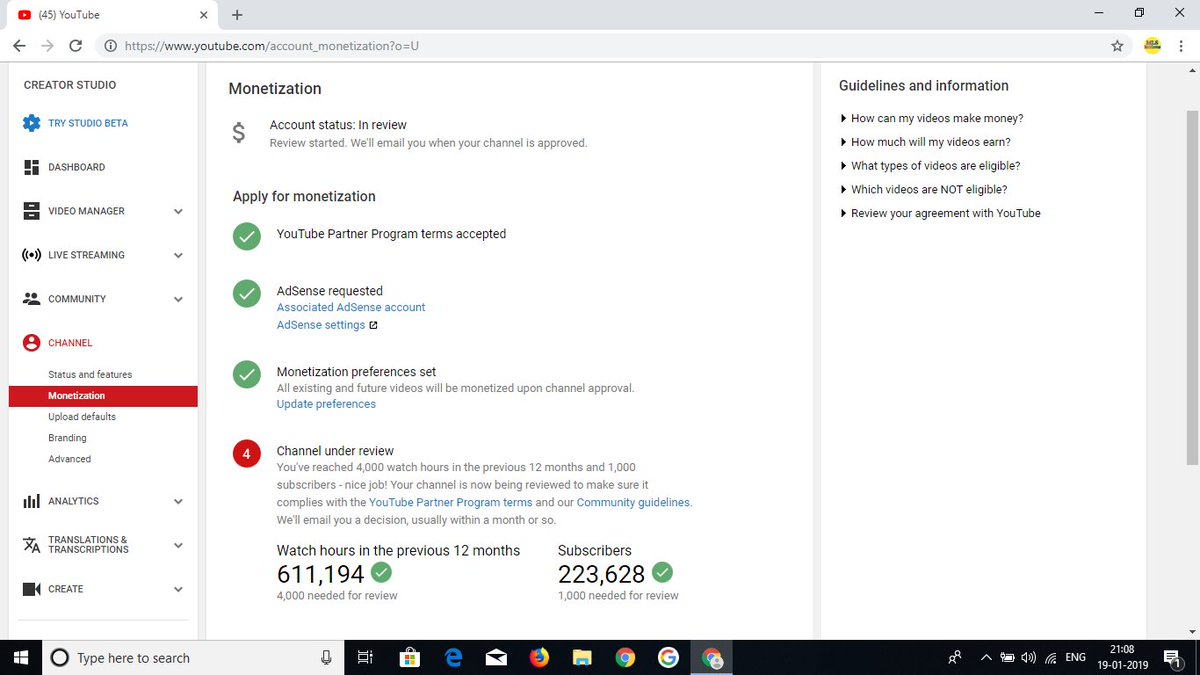
Task: Expand the Live Streaming section
Action: [x=178, y=255]
